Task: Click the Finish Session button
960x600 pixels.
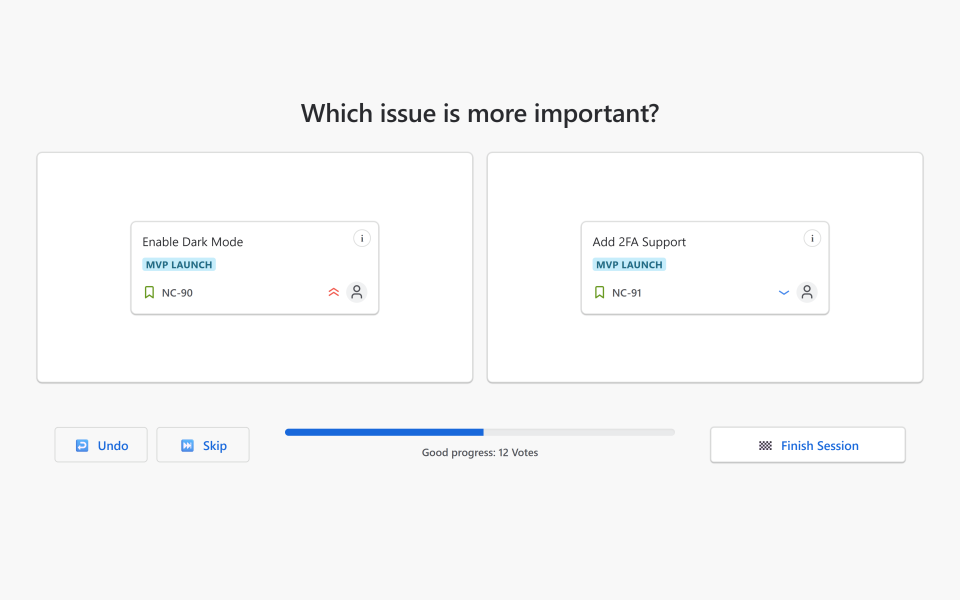Action: pyautogui.click(x=808, y=445)
